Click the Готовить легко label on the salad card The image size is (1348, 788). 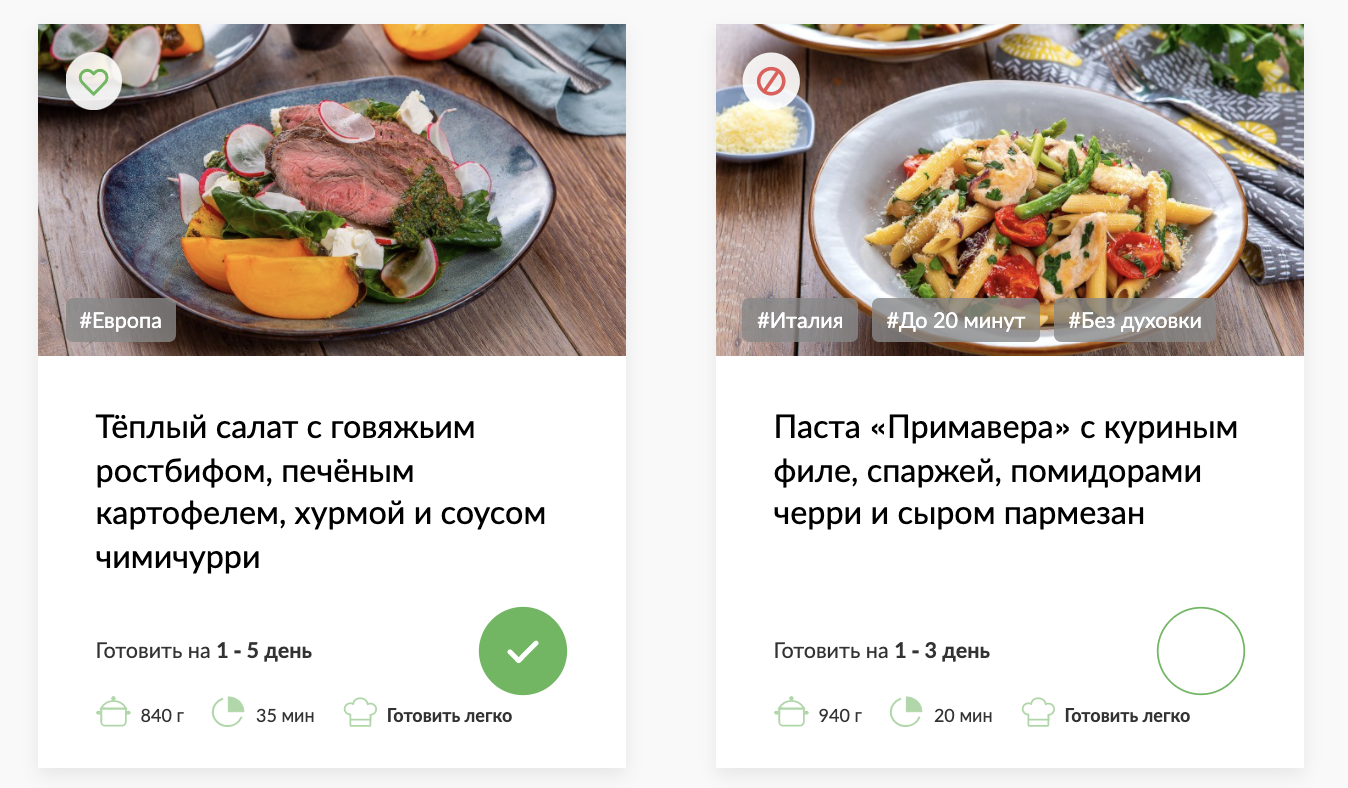(x=449, y=716)
